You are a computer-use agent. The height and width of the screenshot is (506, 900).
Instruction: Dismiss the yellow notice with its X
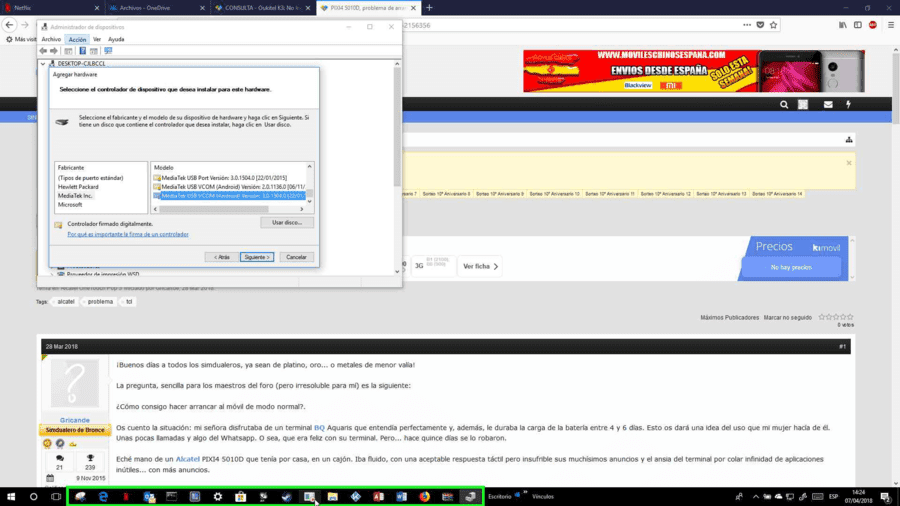[x=848, y=163]
